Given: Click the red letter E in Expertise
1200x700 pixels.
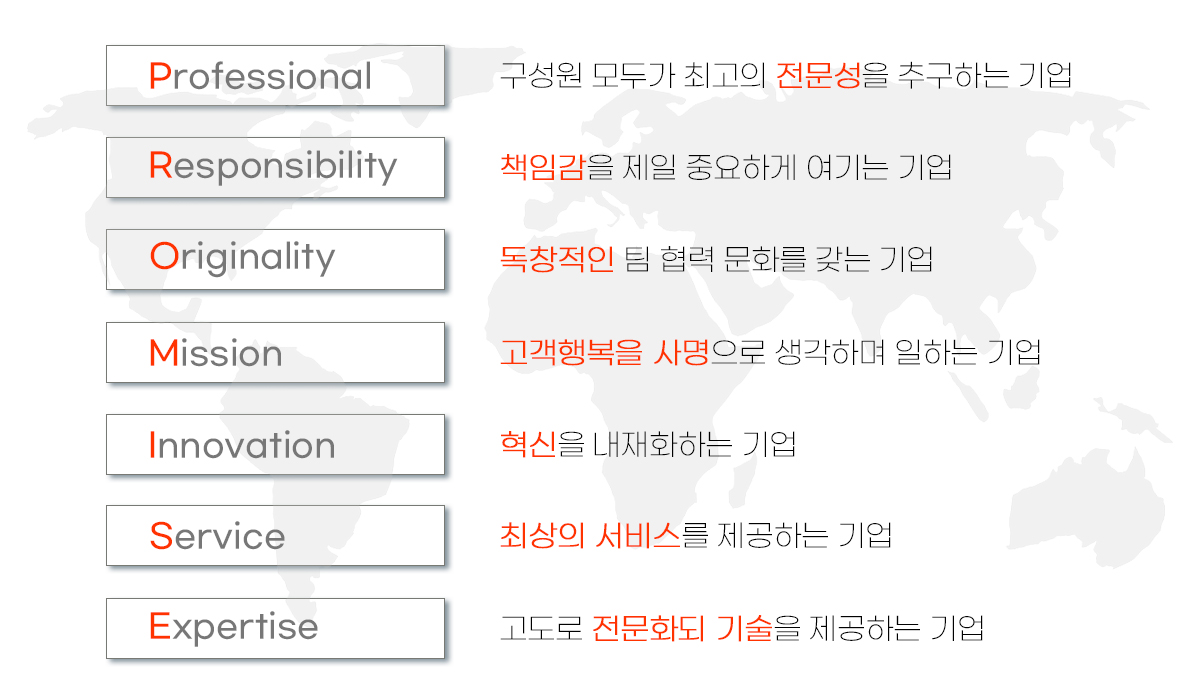Looking at the screenshot, I should 159,627.
